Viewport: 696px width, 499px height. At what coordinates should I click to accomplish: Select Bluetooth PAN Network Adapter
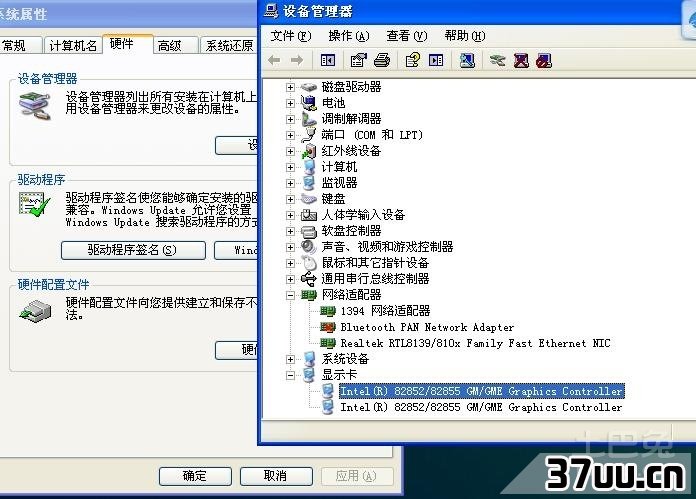tap(427, 327)
